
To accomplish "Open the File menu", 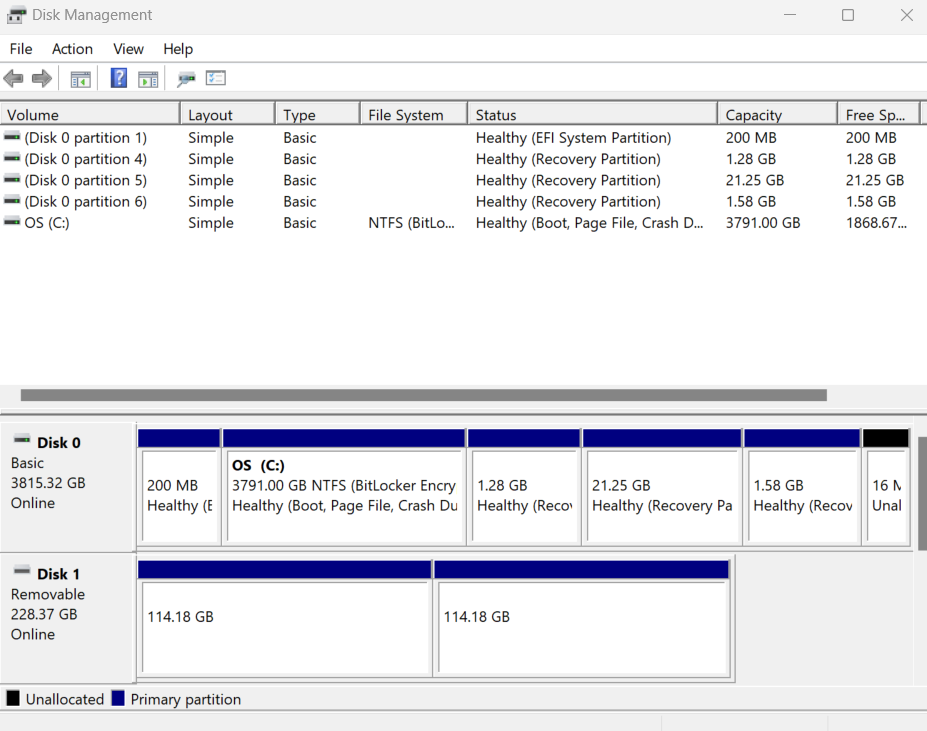I will [x=20, y=48].
